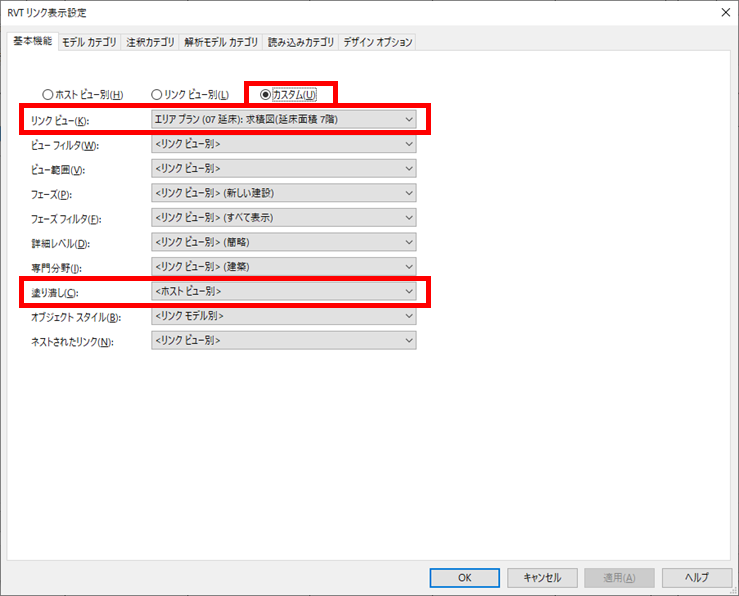
Task: Click the キャンセル button
Action: coord(542,578)
